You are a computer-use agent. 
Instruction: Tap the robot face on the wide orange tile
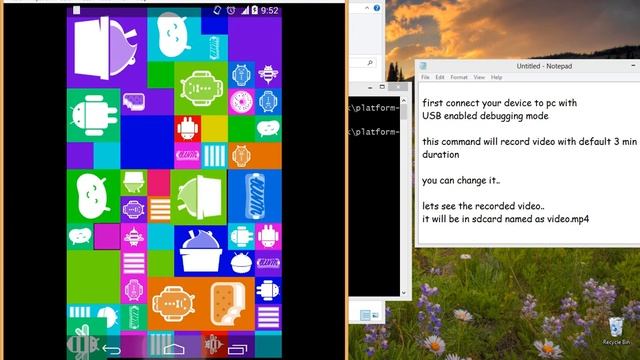pos(241,156)
